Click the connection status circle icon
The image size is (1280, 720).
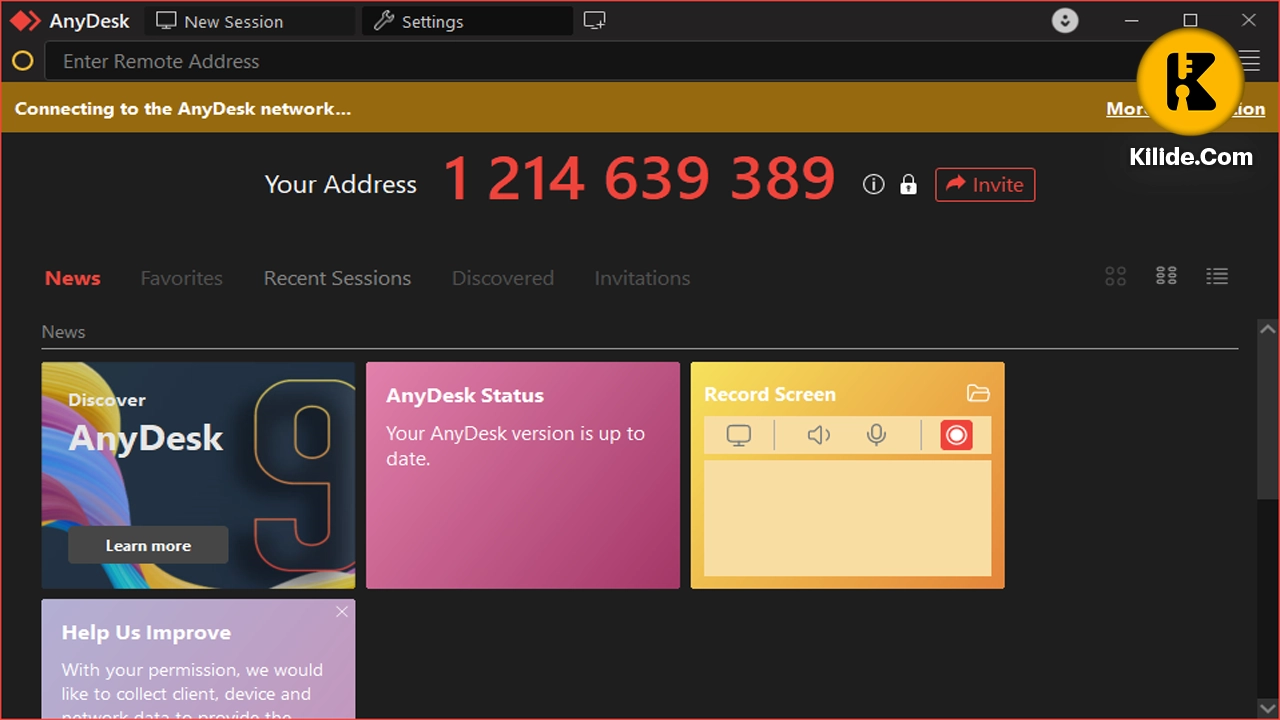coord(22,62)
